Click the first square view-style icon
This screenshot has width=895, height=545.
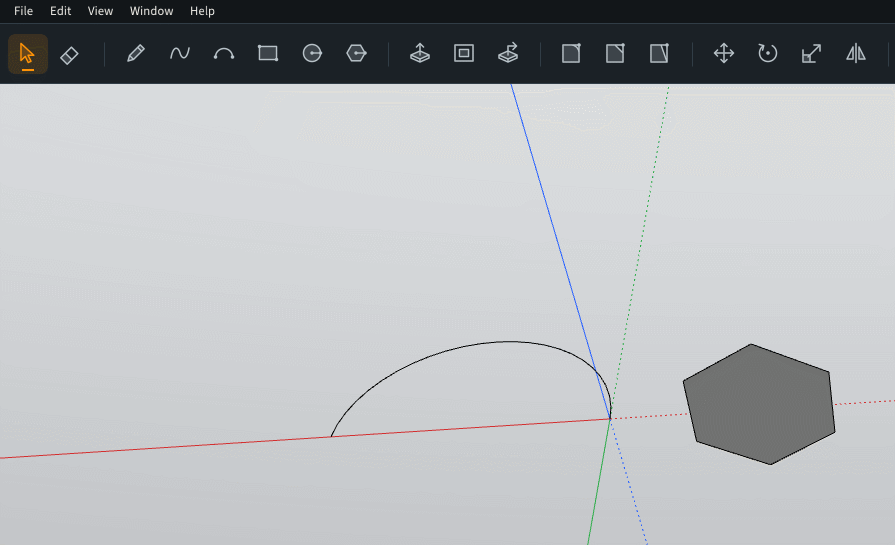click(571, 54)
